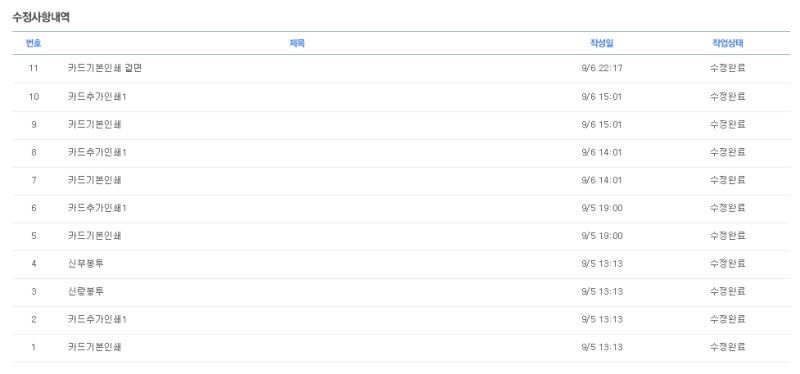Click the '수정사항내역' heading
Screen dimensions: 800x374
(x=41, y=17)
